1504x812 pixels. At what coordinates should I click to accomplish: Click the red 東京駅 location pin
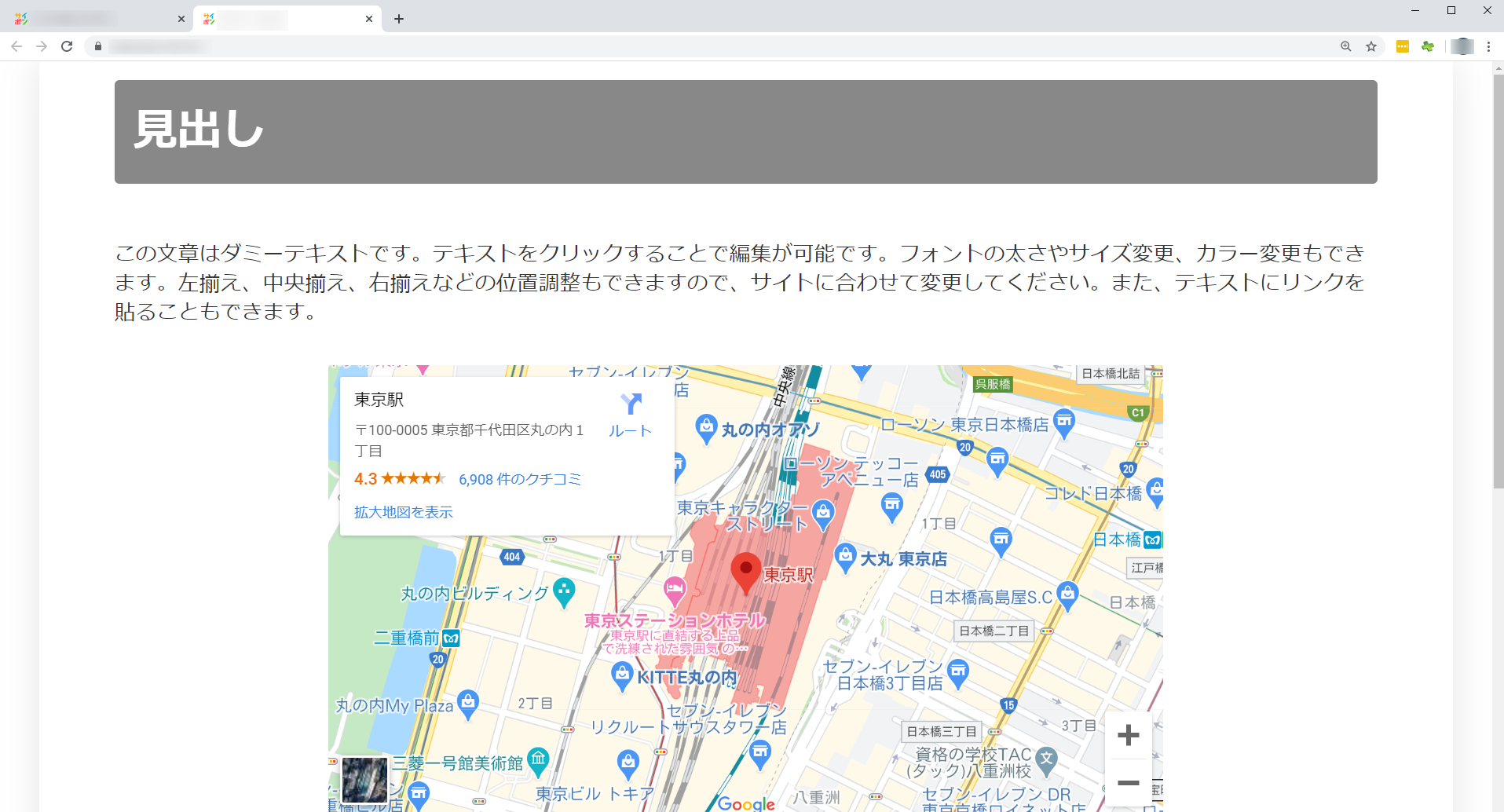tap(745, 572)
